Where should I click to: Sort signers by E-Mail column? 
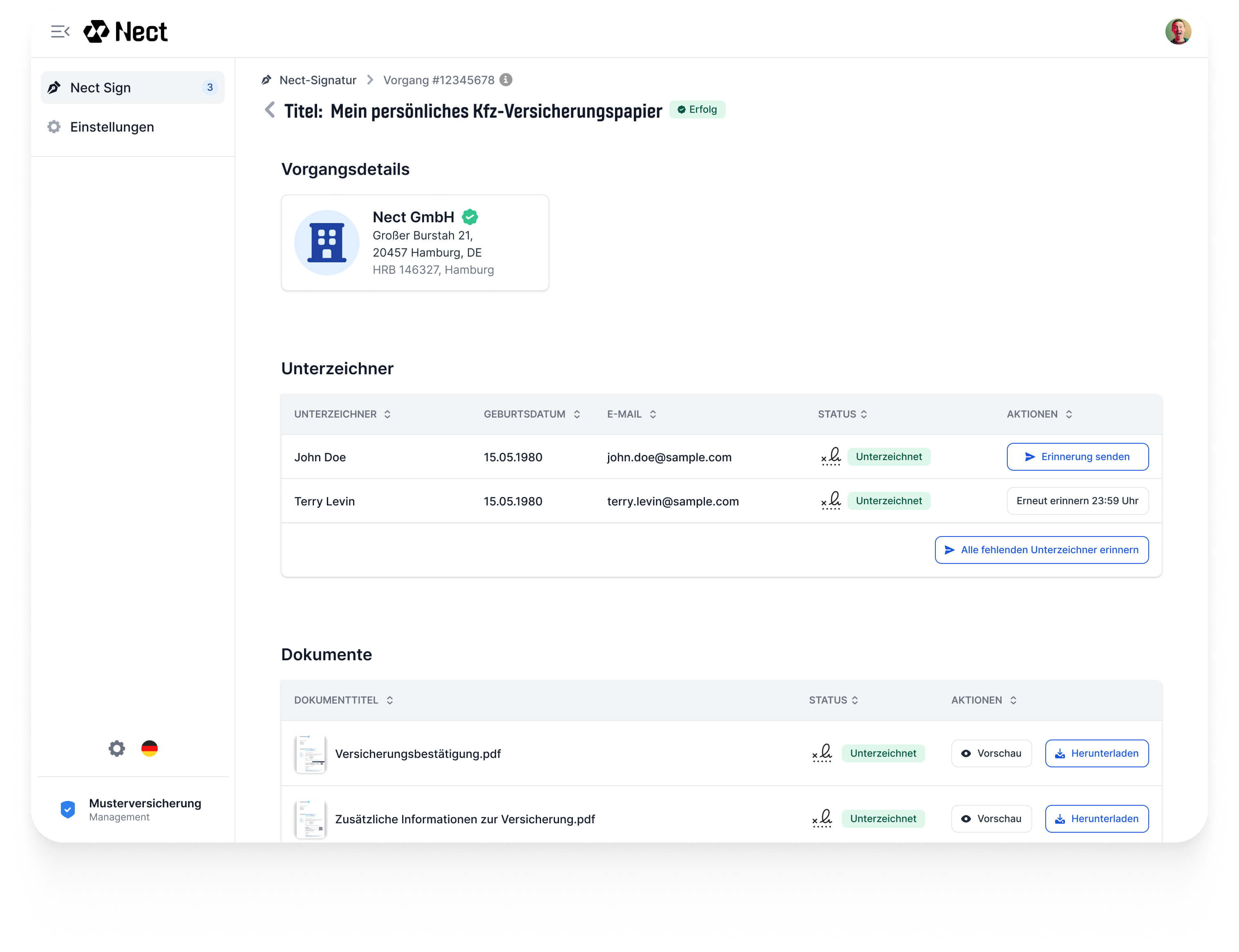[x=652, y=414]
